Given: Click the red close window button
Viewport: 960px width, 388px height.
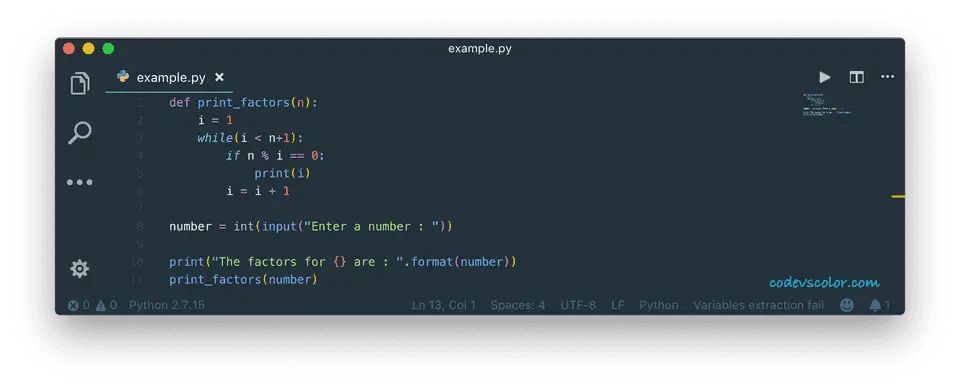Looking at the screenshot, I should point(69,48).
